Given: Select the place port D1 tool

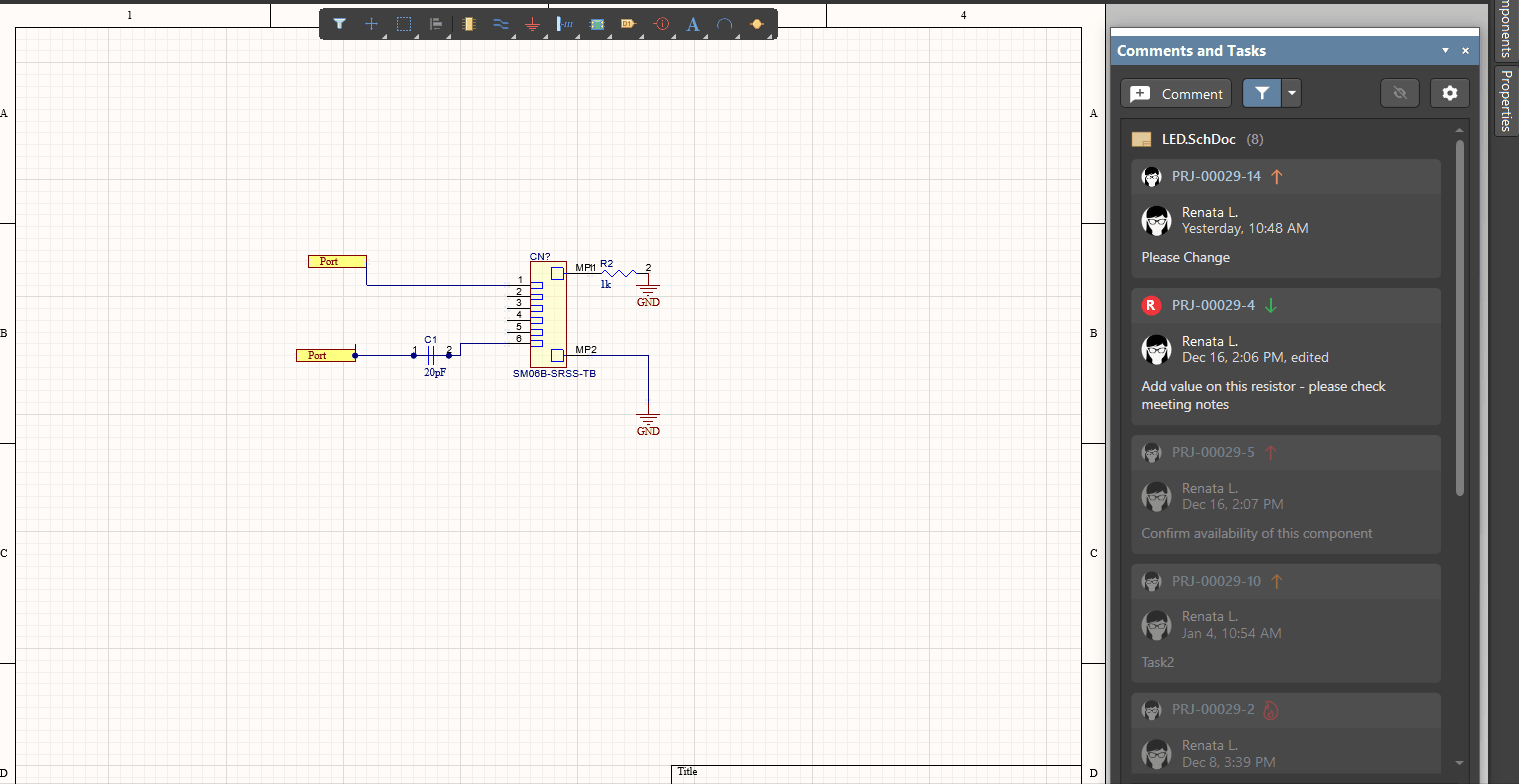Looking at the screenshot, I should [x=628, y=24].
